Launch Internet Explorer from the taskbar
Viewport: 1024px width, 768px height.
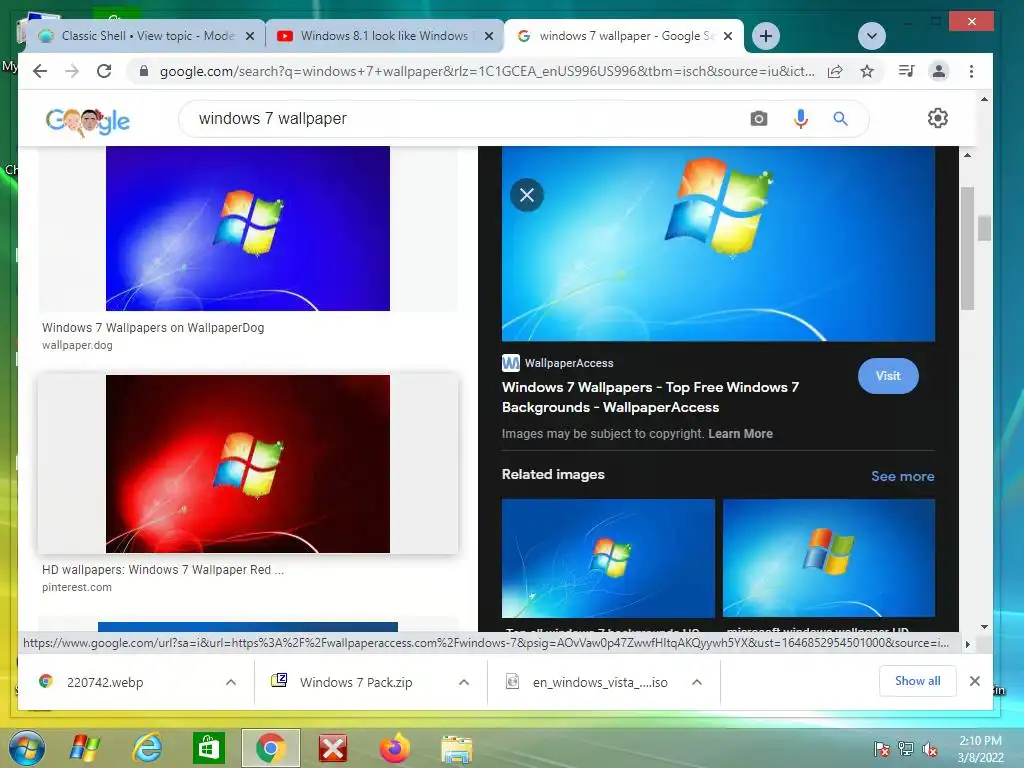(147, 748)
